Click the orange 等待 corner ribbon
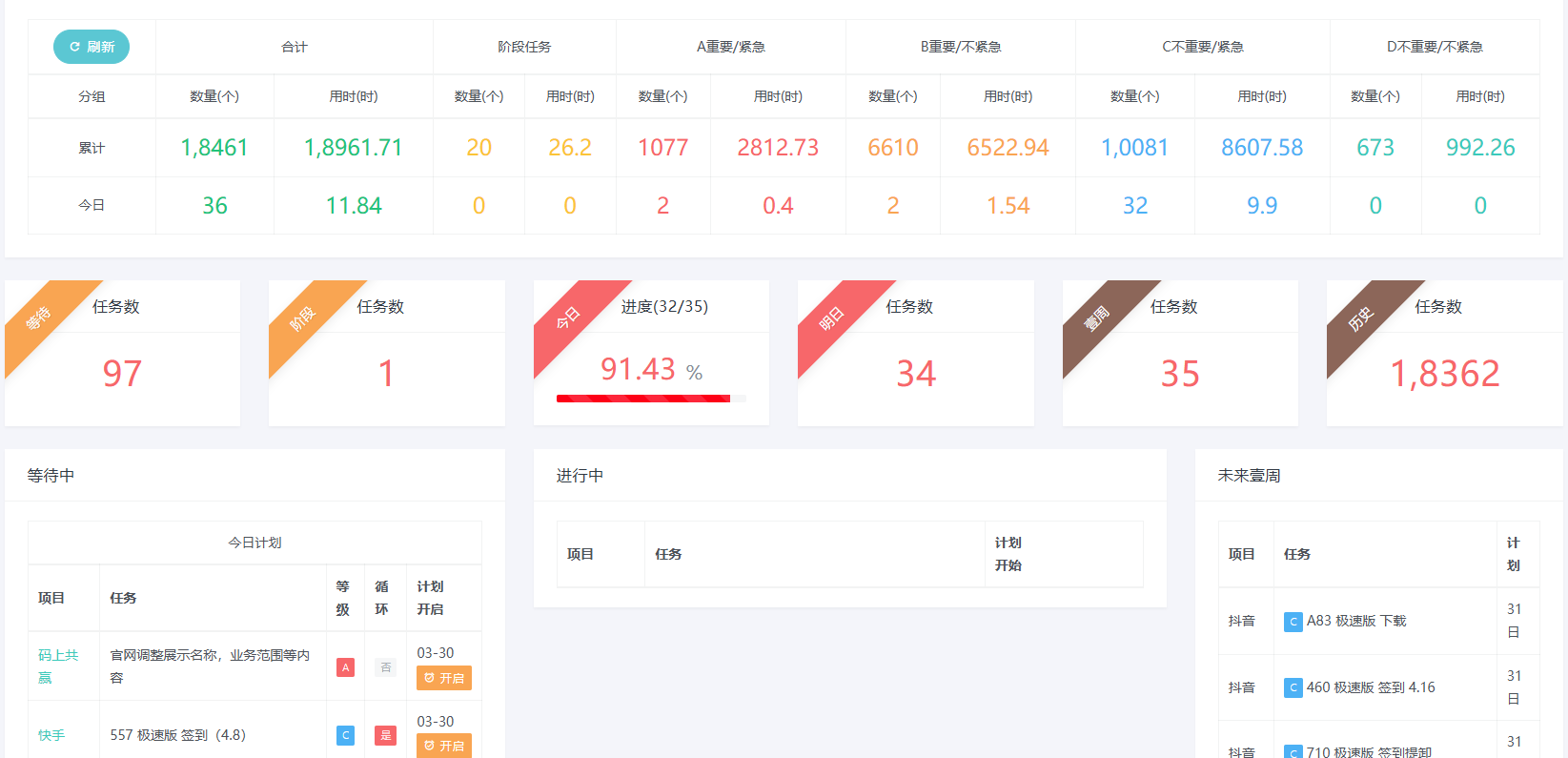Image resolution: width=1568 pixels, height=758 pixels. pos(40,318)
